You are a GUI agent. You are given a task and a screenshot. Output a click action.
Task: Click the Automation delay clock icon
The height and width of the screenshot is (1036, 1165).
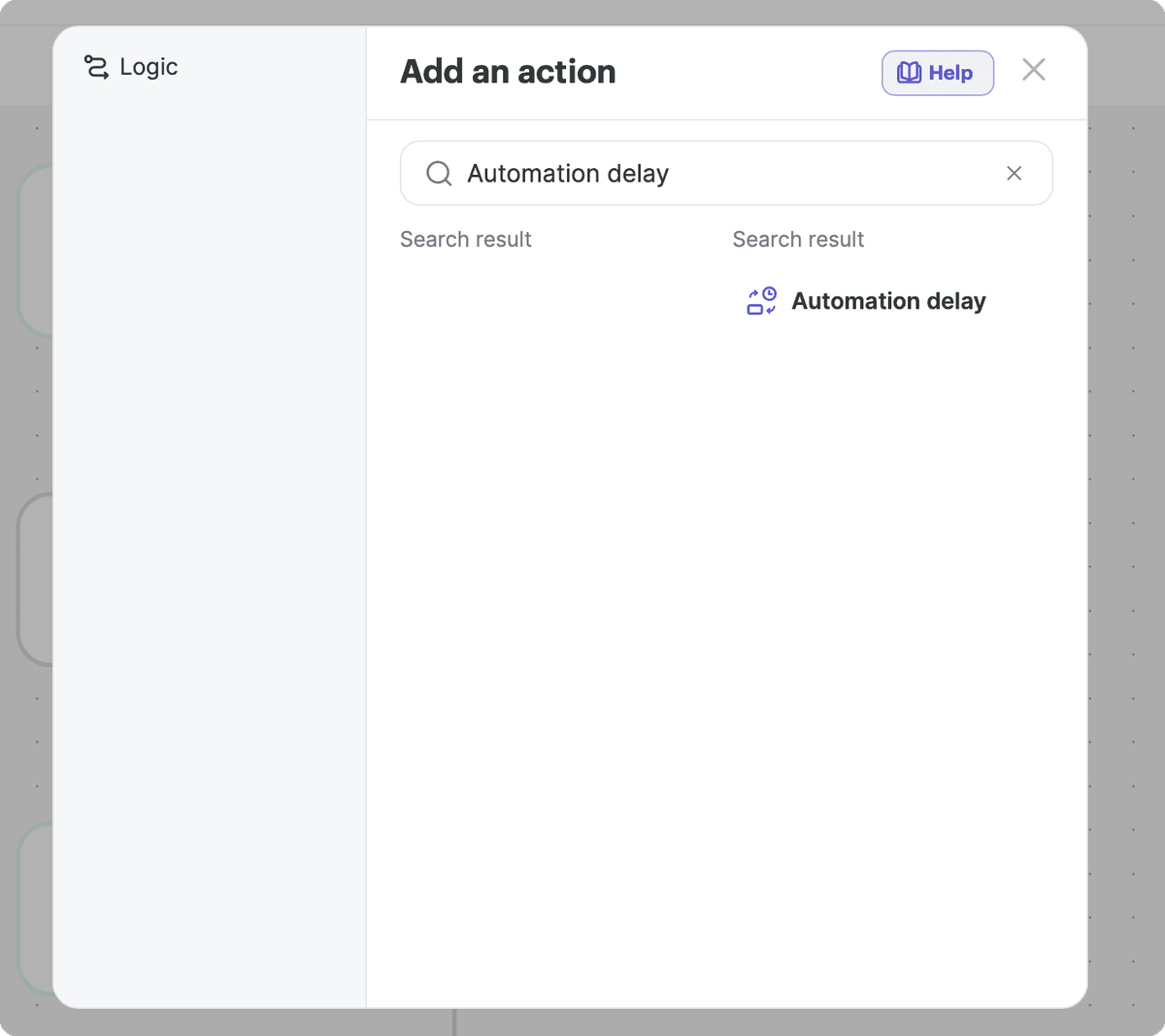761,301
